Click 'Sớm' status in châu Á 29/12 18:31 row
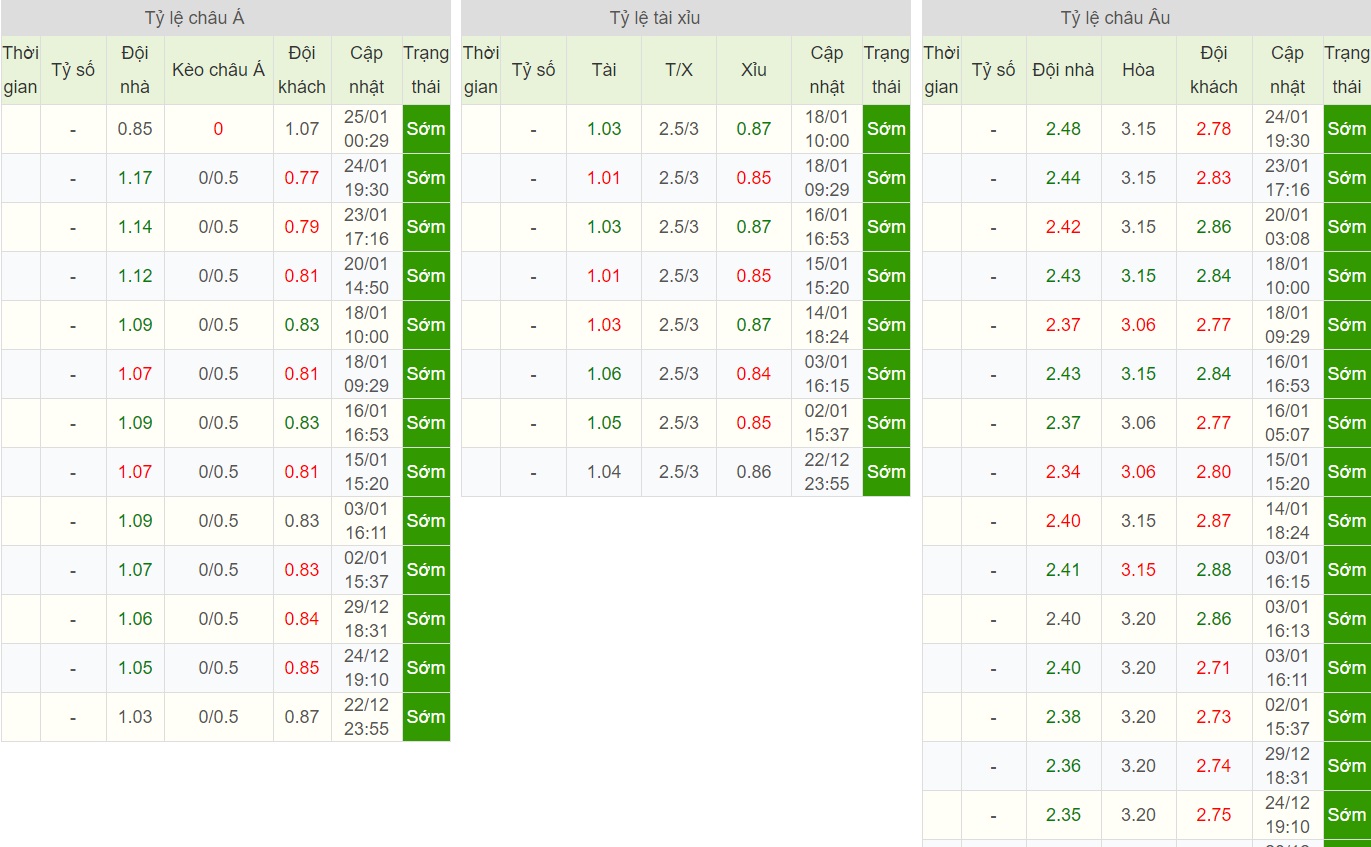1371x847 pixels. (x=426, y=619)
